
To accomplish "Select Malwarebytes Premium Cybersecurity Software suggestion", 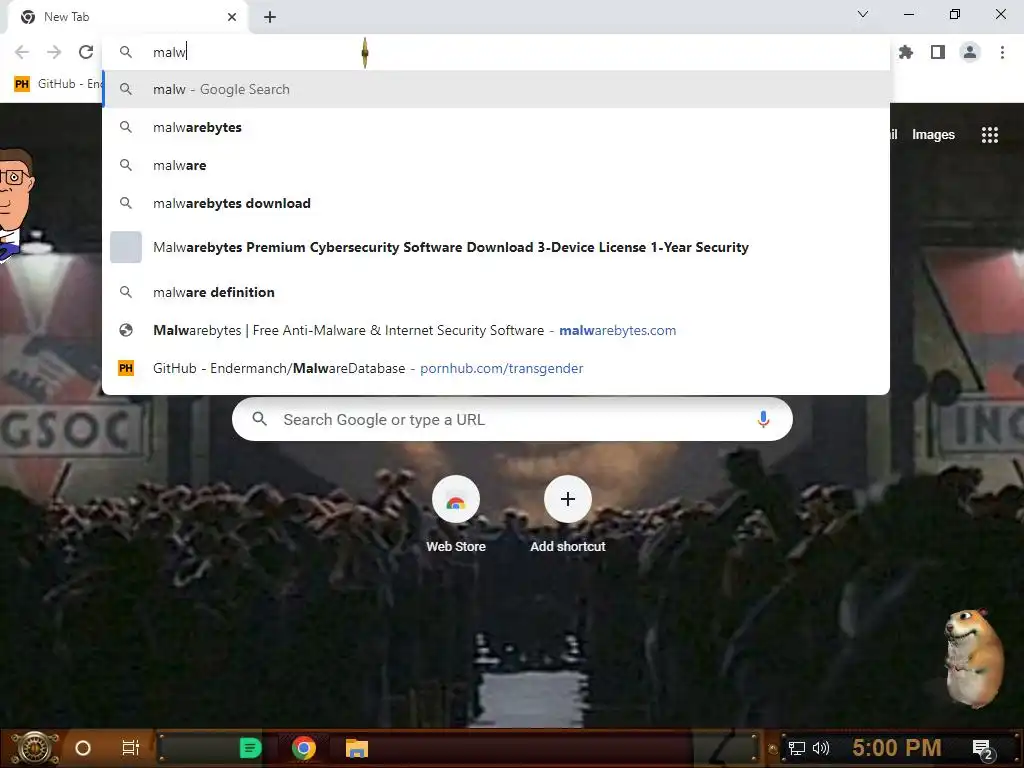I will 496,248.
